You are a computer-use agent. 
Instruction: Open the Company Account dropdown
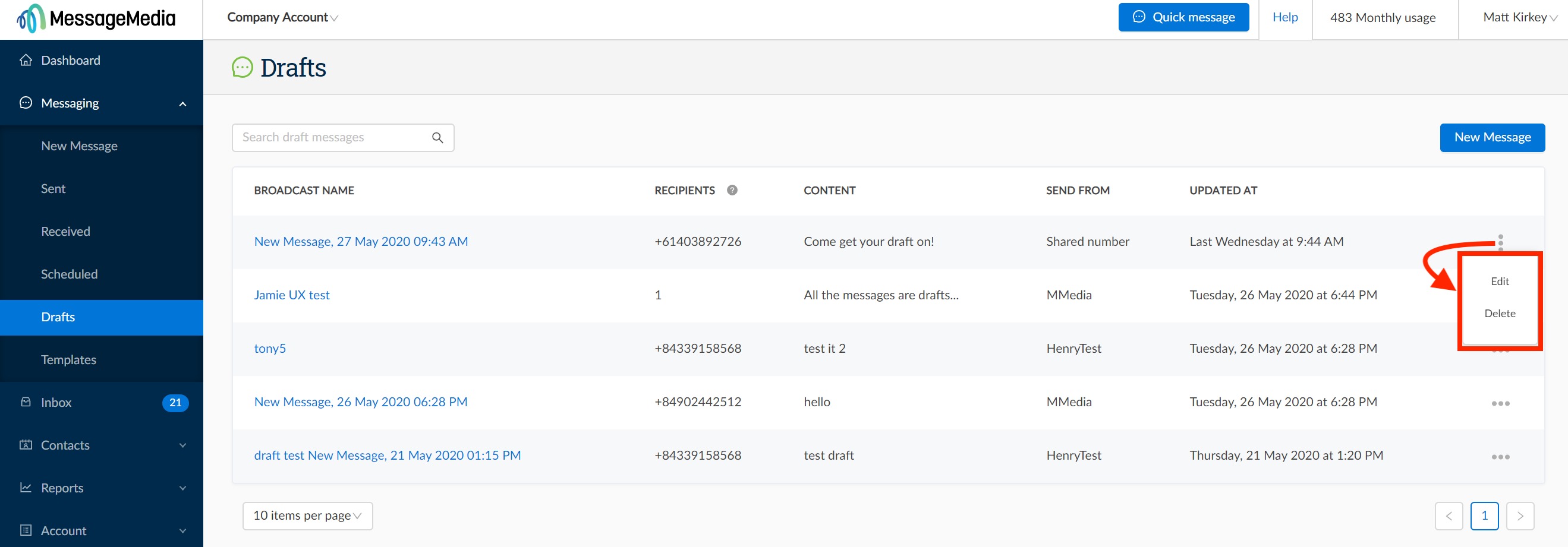pos(282,18)
